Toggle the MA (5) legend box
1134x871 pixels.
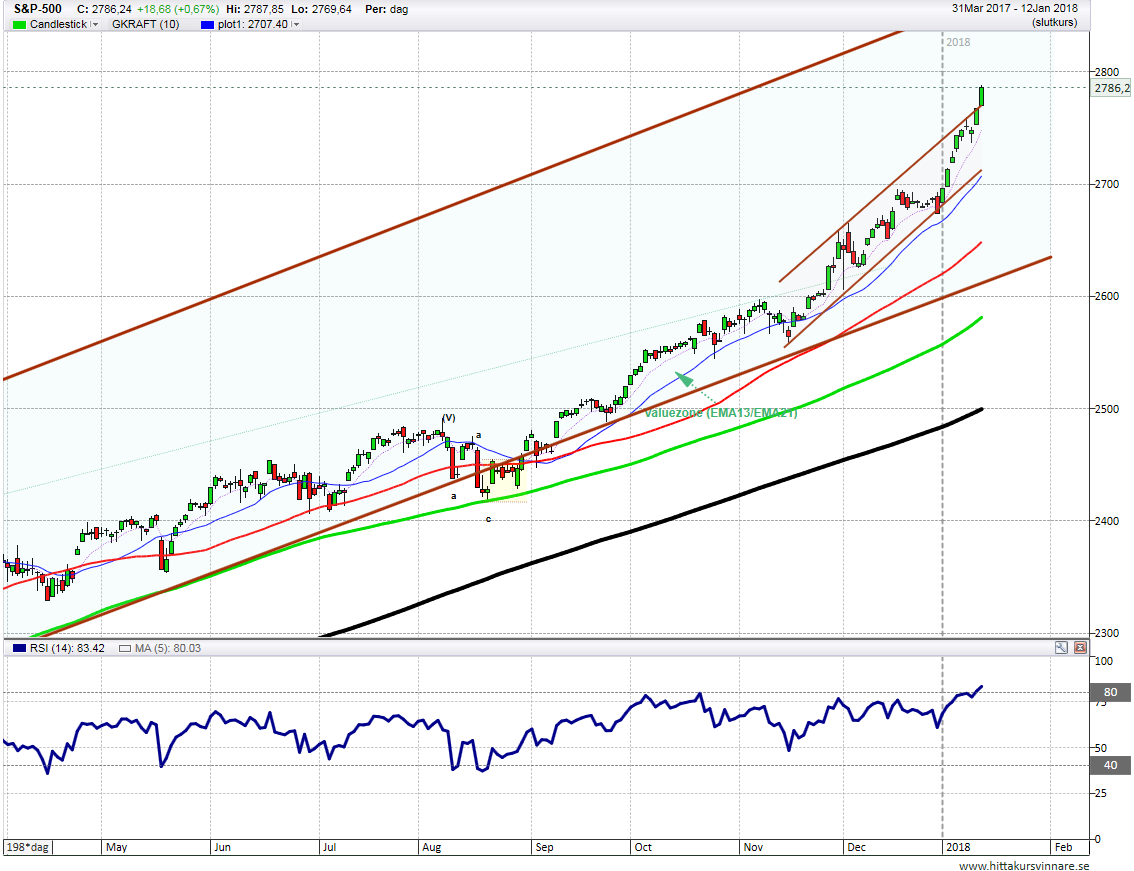125,648
